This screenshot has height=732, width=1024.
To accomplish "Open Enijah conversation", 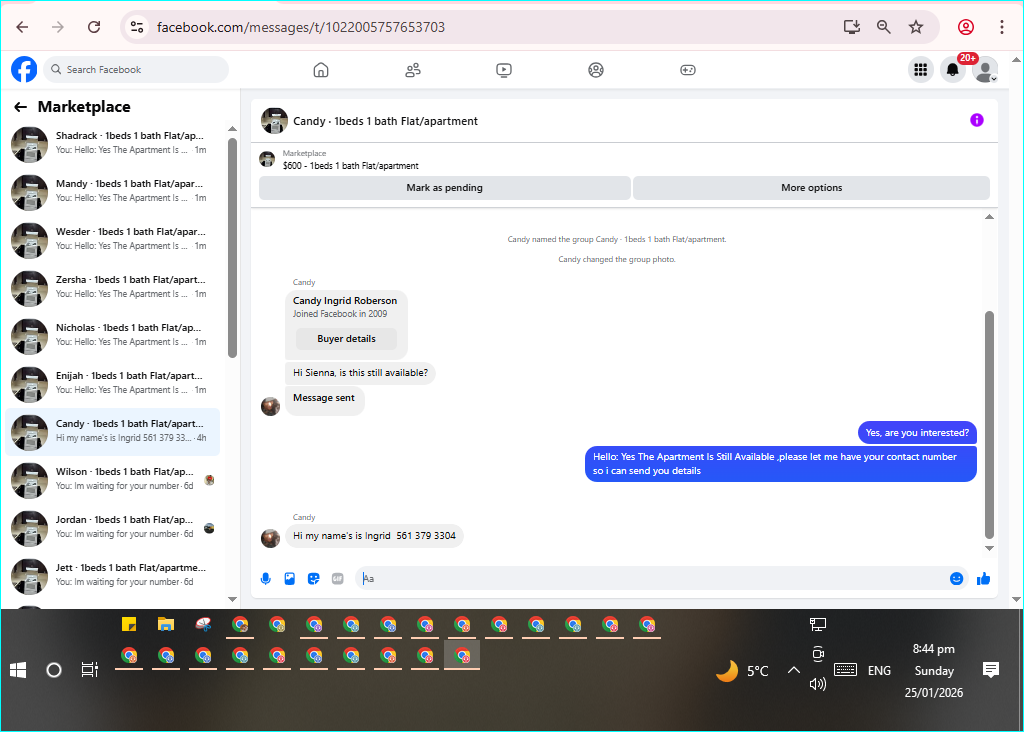I will pos(113,383).
